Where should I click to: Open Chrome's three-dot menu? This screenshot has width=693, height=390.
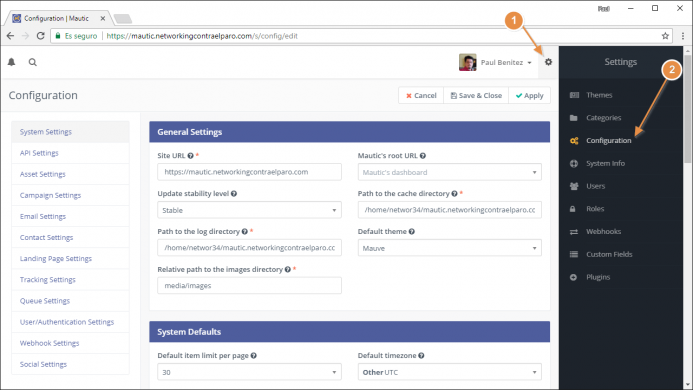coord(683,36)
